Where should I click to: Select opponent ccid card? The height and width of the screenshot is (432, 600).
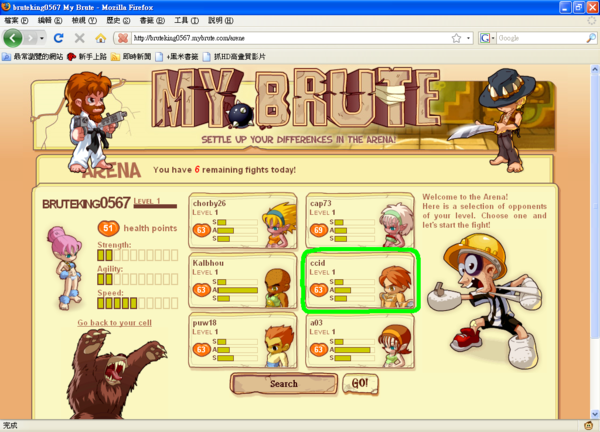(360, 280)
